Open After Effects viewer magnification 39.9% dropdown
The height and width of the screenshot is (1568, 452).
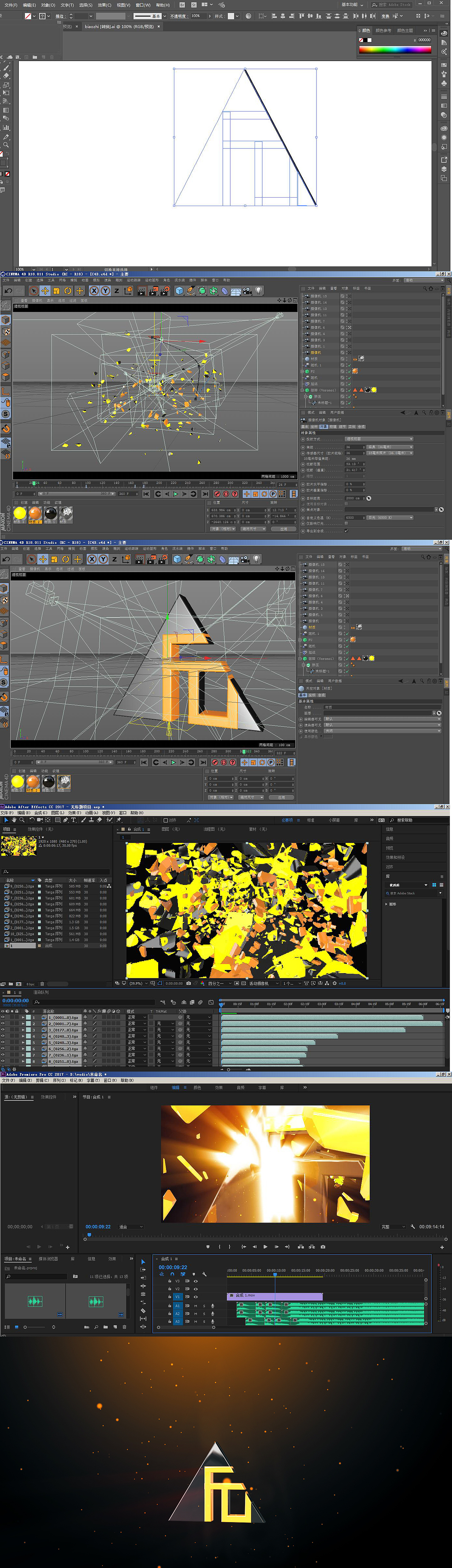pos(139,983)
